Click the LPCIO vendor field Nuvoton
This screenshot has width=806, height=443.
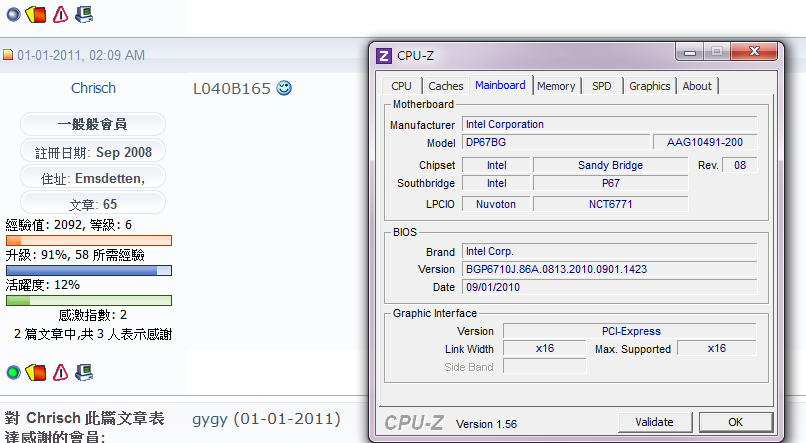pos(496,204)
